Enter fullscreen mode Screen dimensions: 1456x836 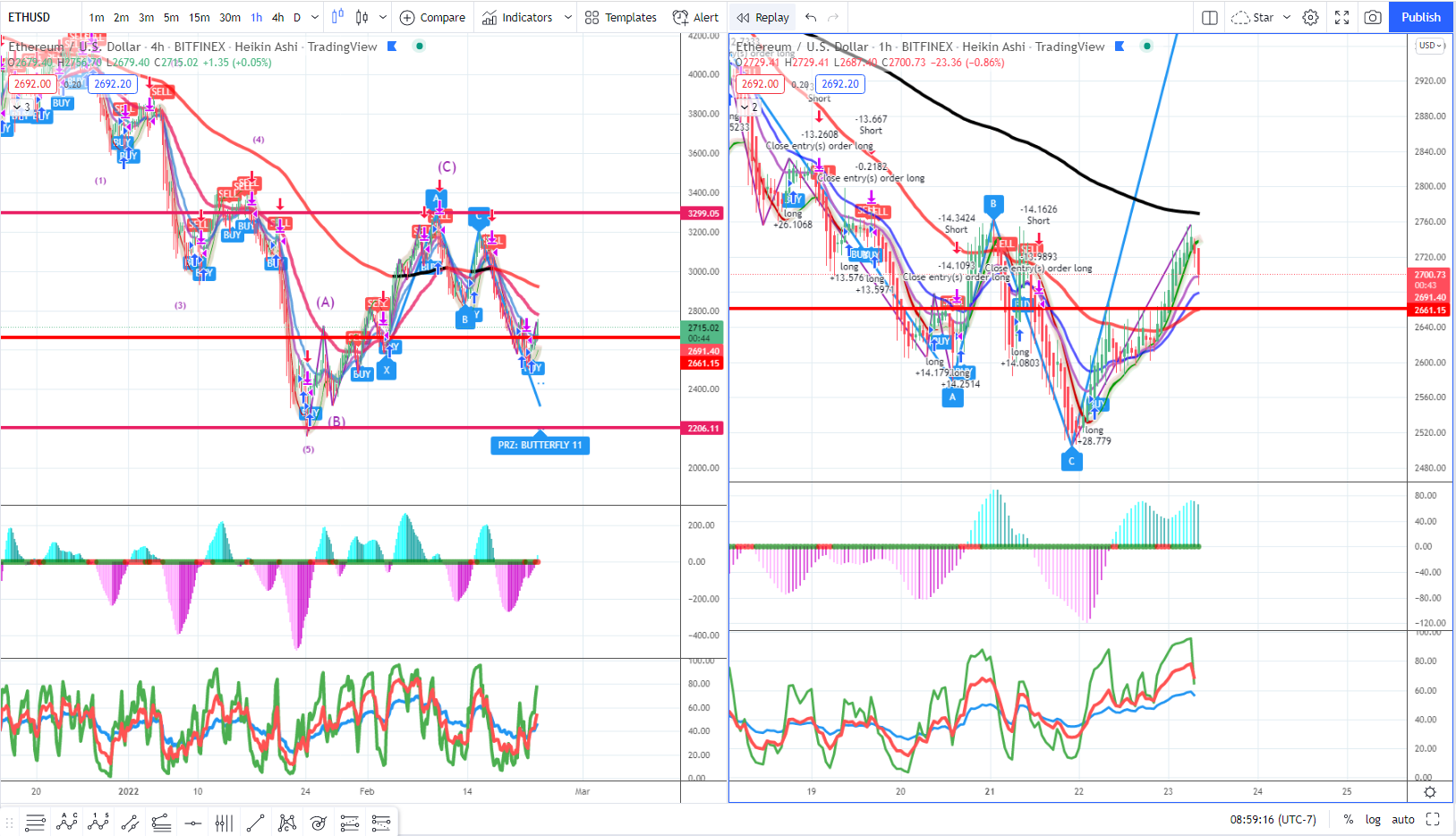click(x=1341, y=17)
